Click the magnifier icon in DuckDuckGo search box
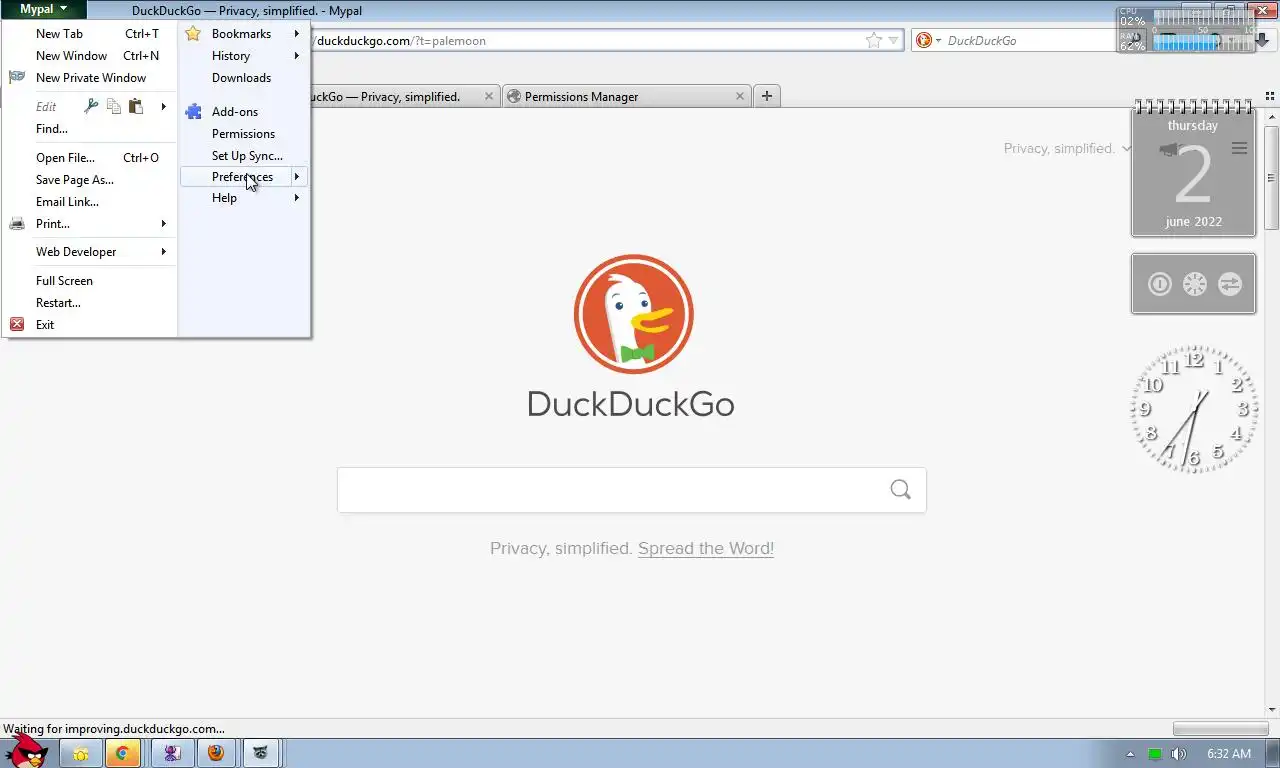The height and width of the screenshot is (768, 1280). [901, 489]
